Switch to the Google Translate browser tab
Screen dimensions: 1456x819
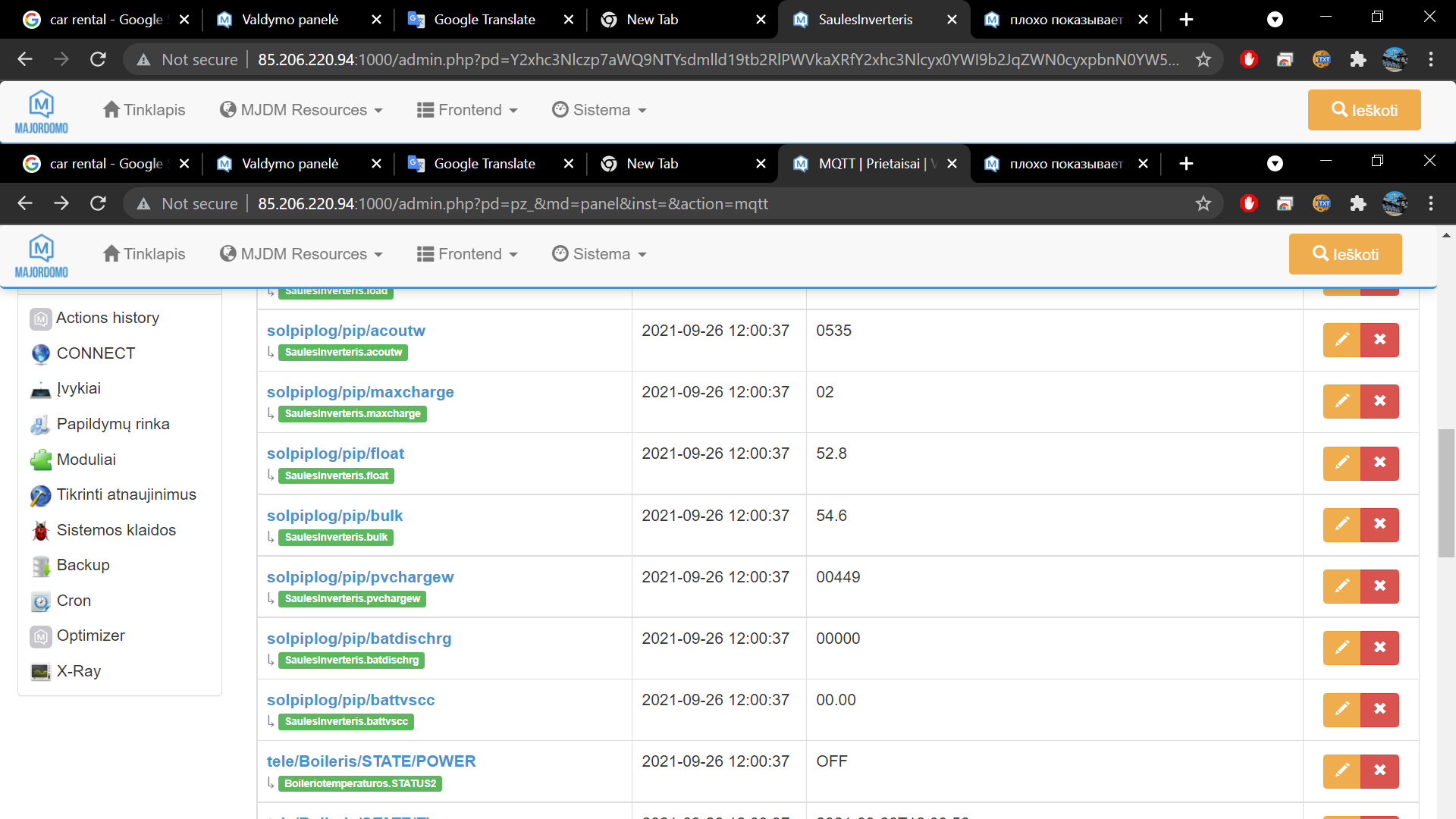coord(484,164)
